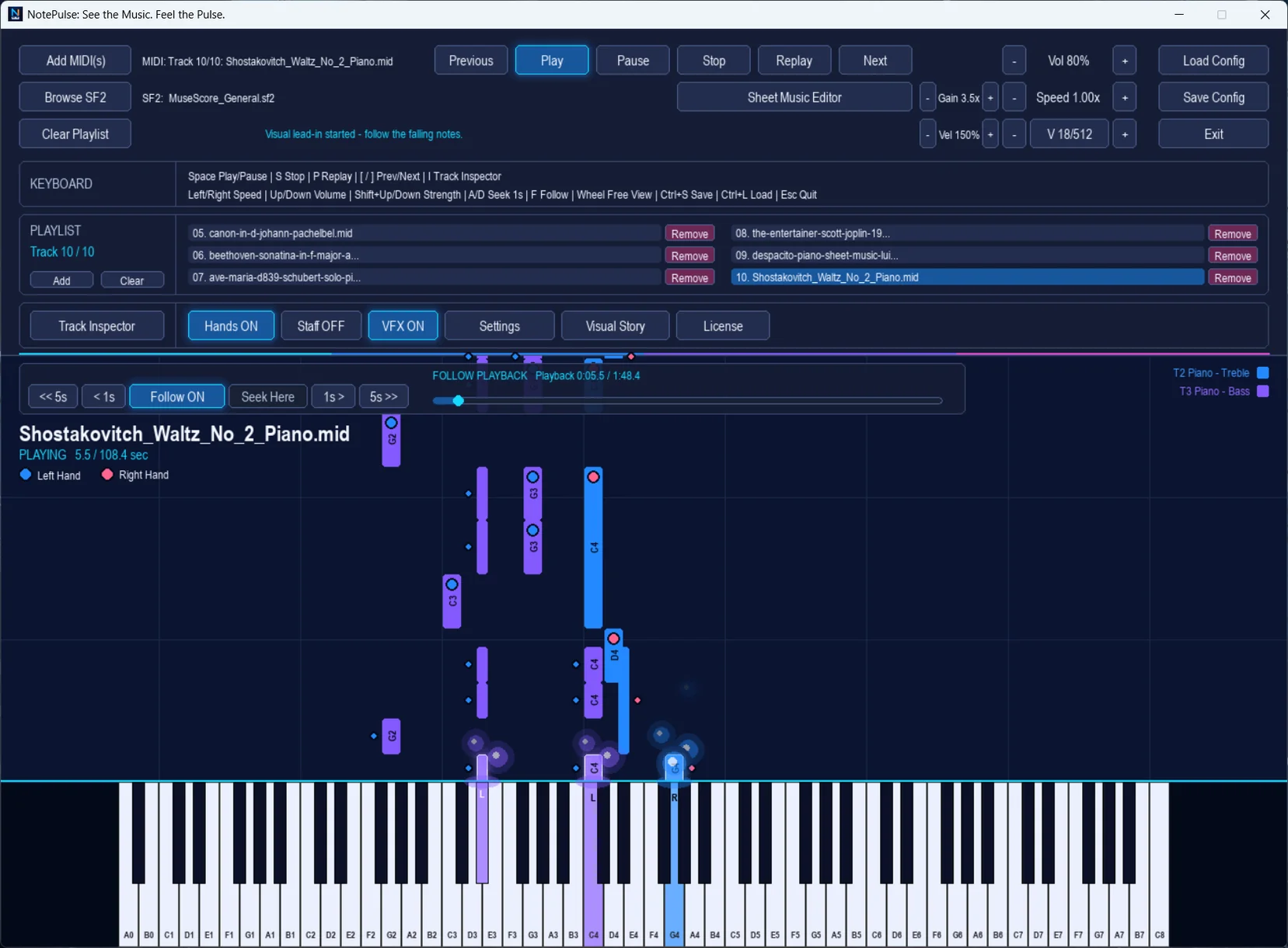Increase the Gain 3.5x value
This screenshot has height=948, width=1288.
coord(990,98)
